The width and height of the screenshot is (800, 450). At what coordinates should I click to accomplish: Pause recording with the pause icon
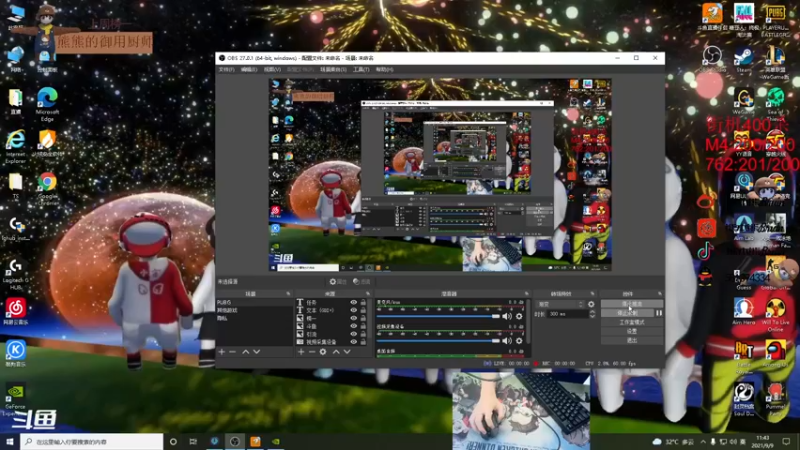pyautogui.click(x=659, y=313)
